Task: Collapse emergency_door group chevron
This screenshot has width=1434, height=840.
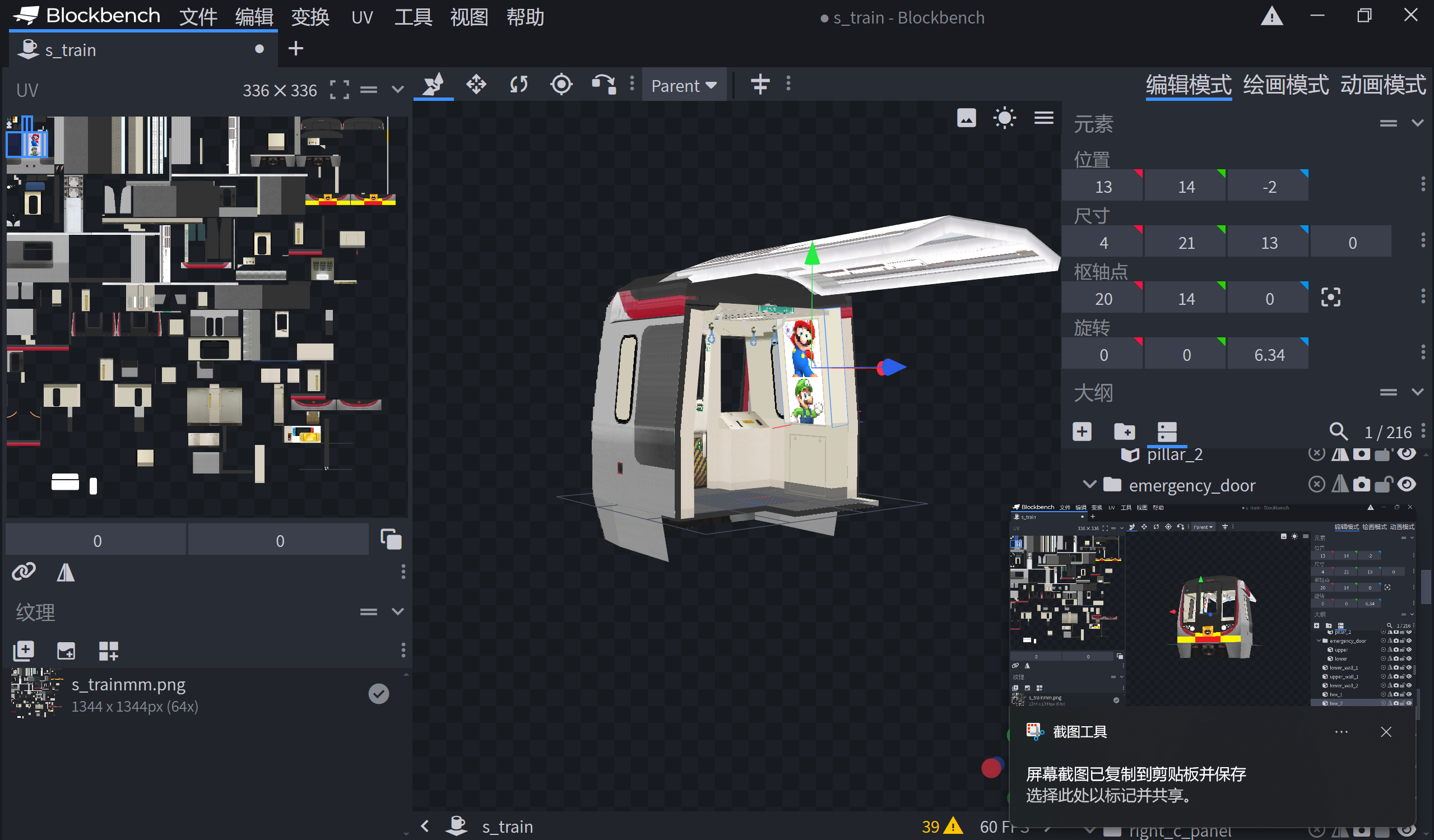Action: tap(1089, 484)
